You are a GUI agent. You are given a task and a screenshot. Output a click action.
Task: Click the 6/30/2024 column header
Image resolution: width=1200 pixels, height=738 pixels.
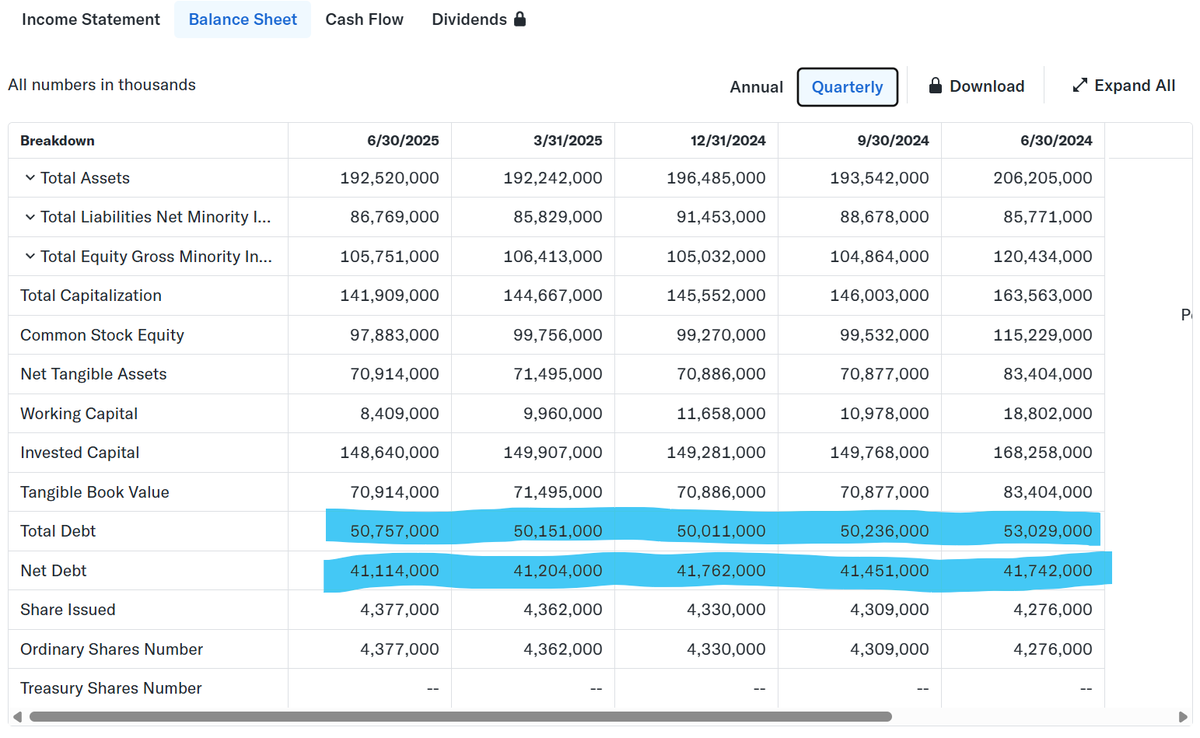(1057, 141)
